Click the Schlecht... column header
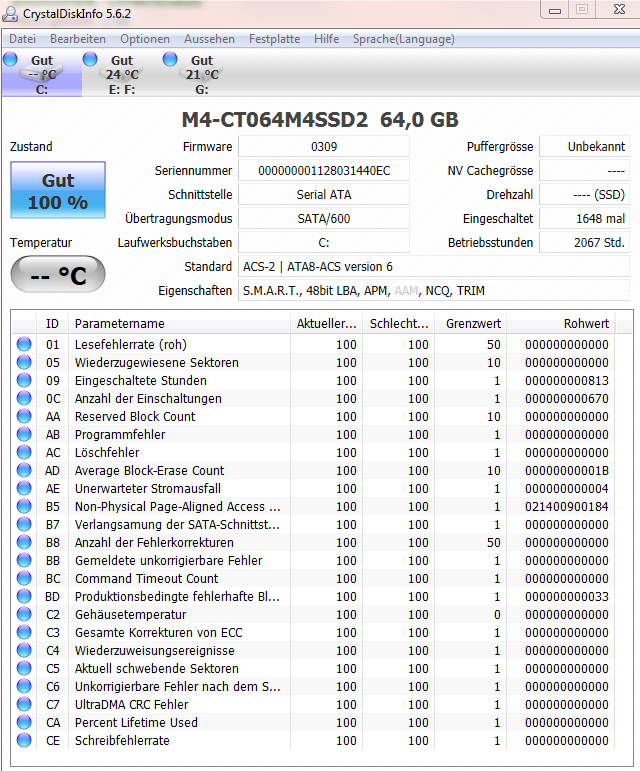 399,324
